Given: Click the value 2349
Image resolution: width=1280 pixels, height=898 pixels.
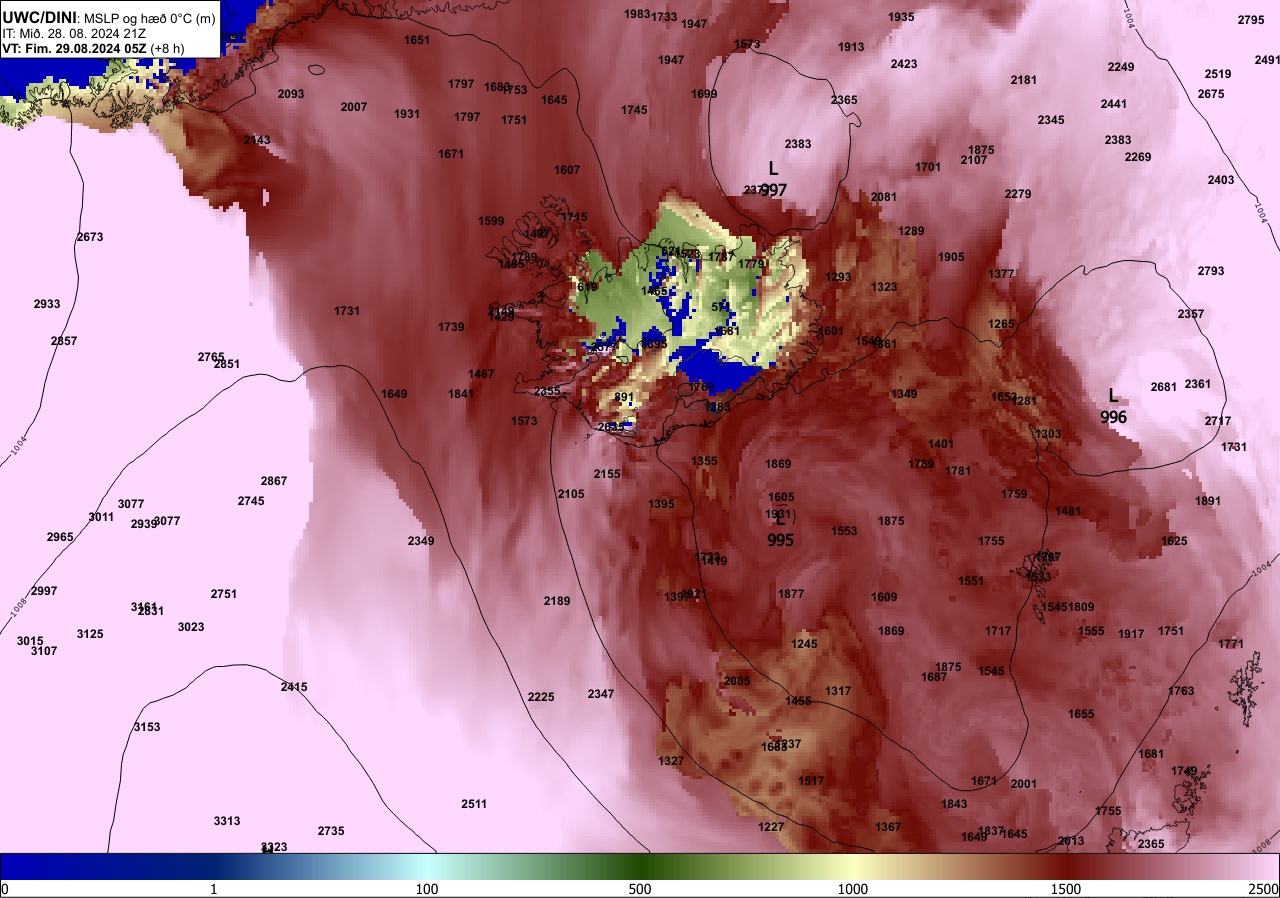Looking at the screenshot, I should 421,541.
